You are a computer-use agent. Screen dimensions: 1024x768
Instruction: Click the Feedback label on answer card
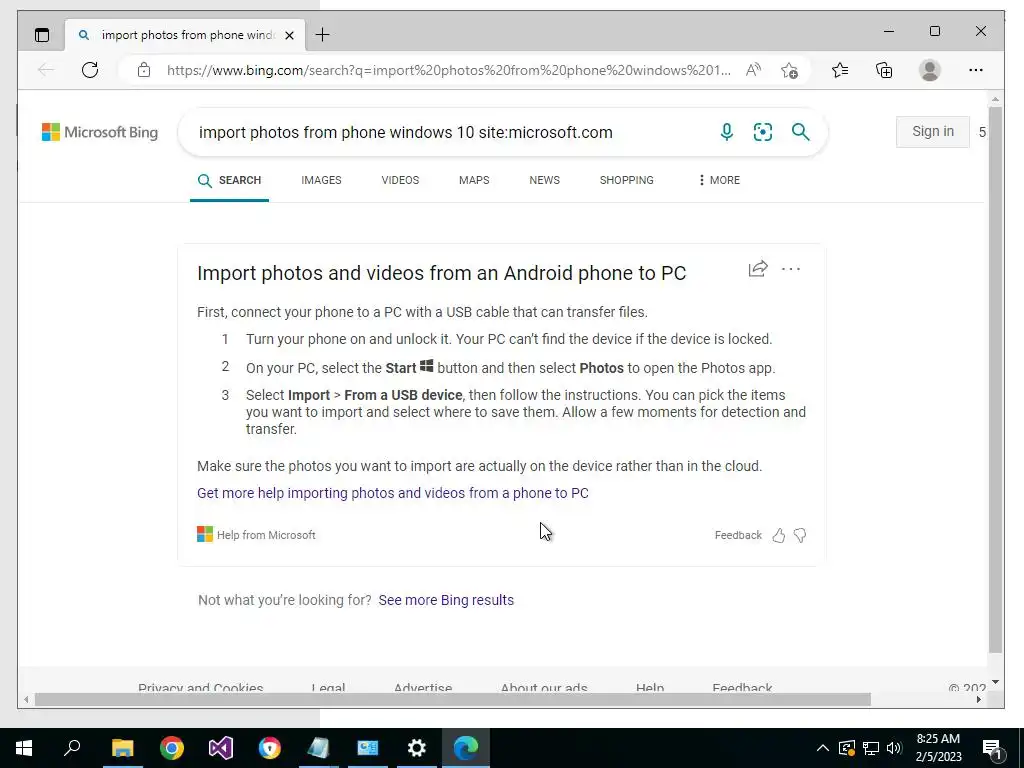pyautogui.click(x=738, y=536)
